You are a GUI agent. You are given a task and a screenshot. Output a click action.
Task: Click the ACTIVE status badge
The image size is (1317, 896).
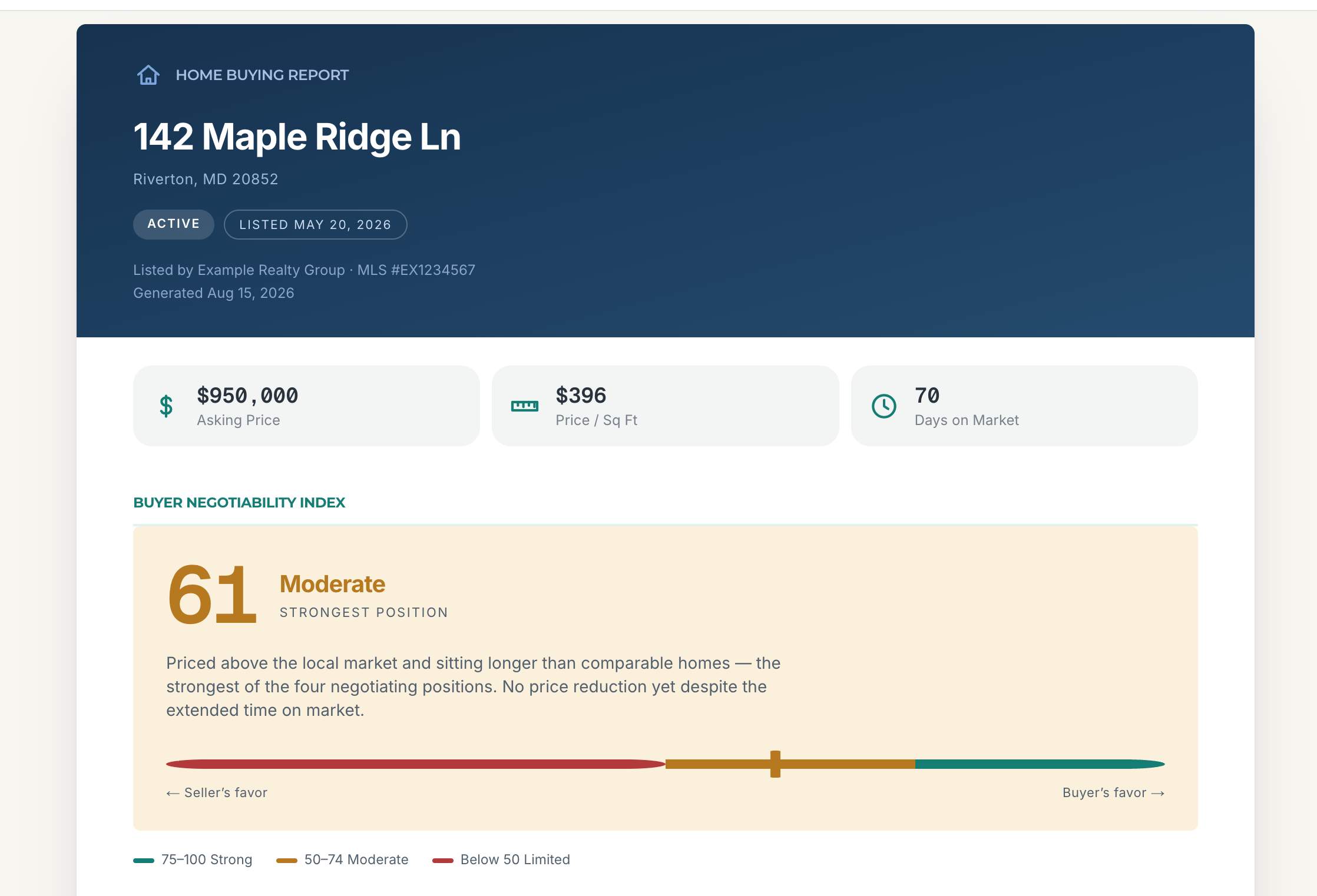click(x=174, y=224)
